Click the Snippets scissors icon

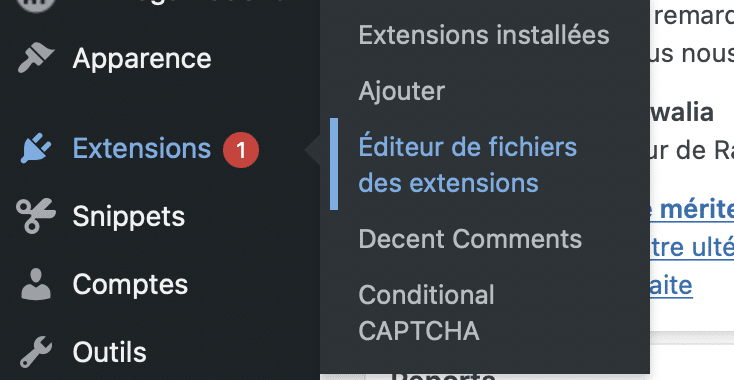pyautogui.click(x=36, y=216)
